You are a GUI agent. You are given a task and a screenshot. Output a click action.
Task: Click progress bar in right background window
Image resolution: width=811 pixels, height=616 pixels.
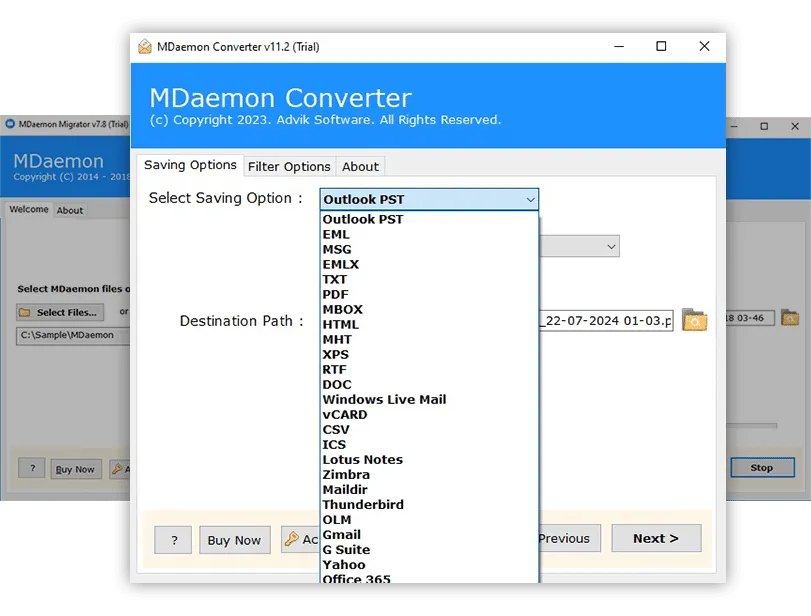click(752, 426)
